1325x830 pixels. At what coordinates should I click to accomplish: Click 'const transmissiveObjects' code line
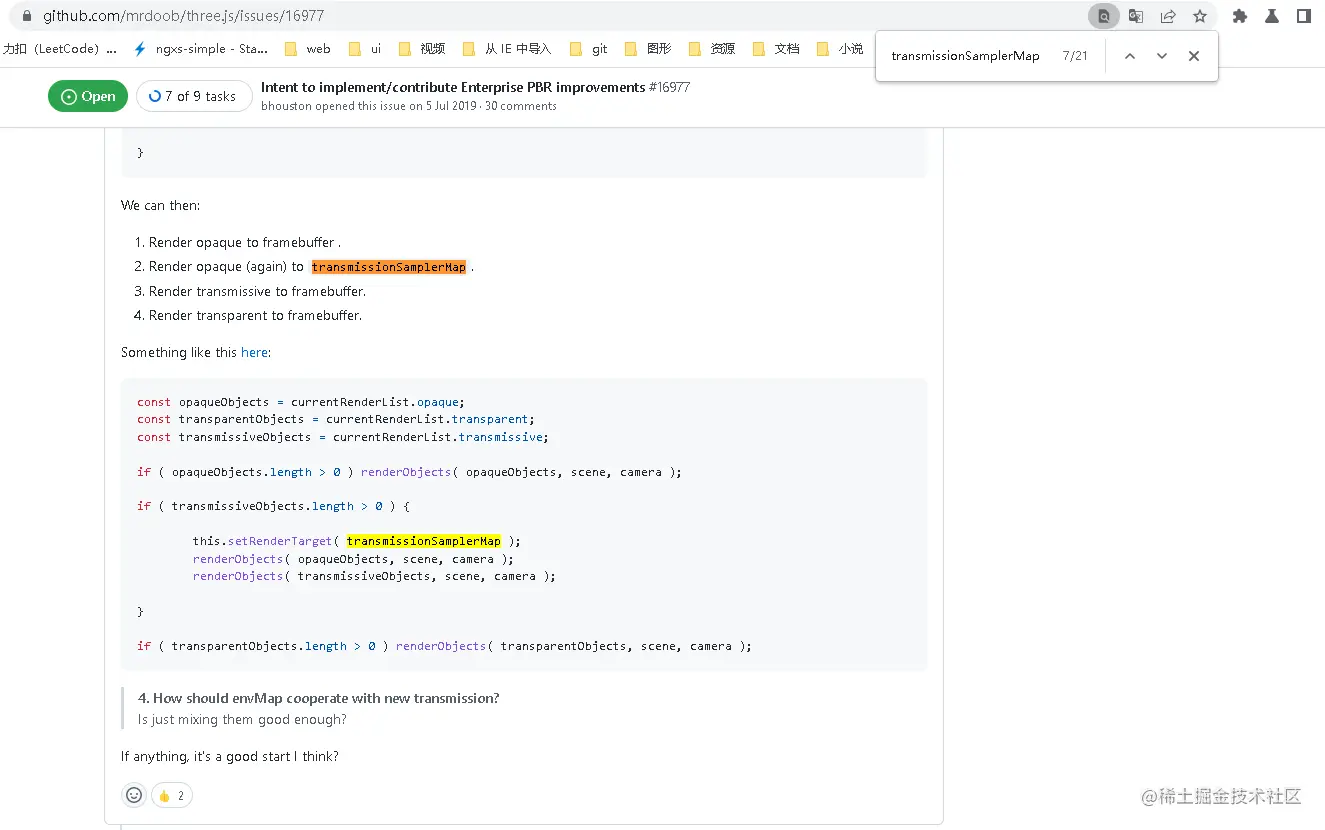click(x=343, y=437)
